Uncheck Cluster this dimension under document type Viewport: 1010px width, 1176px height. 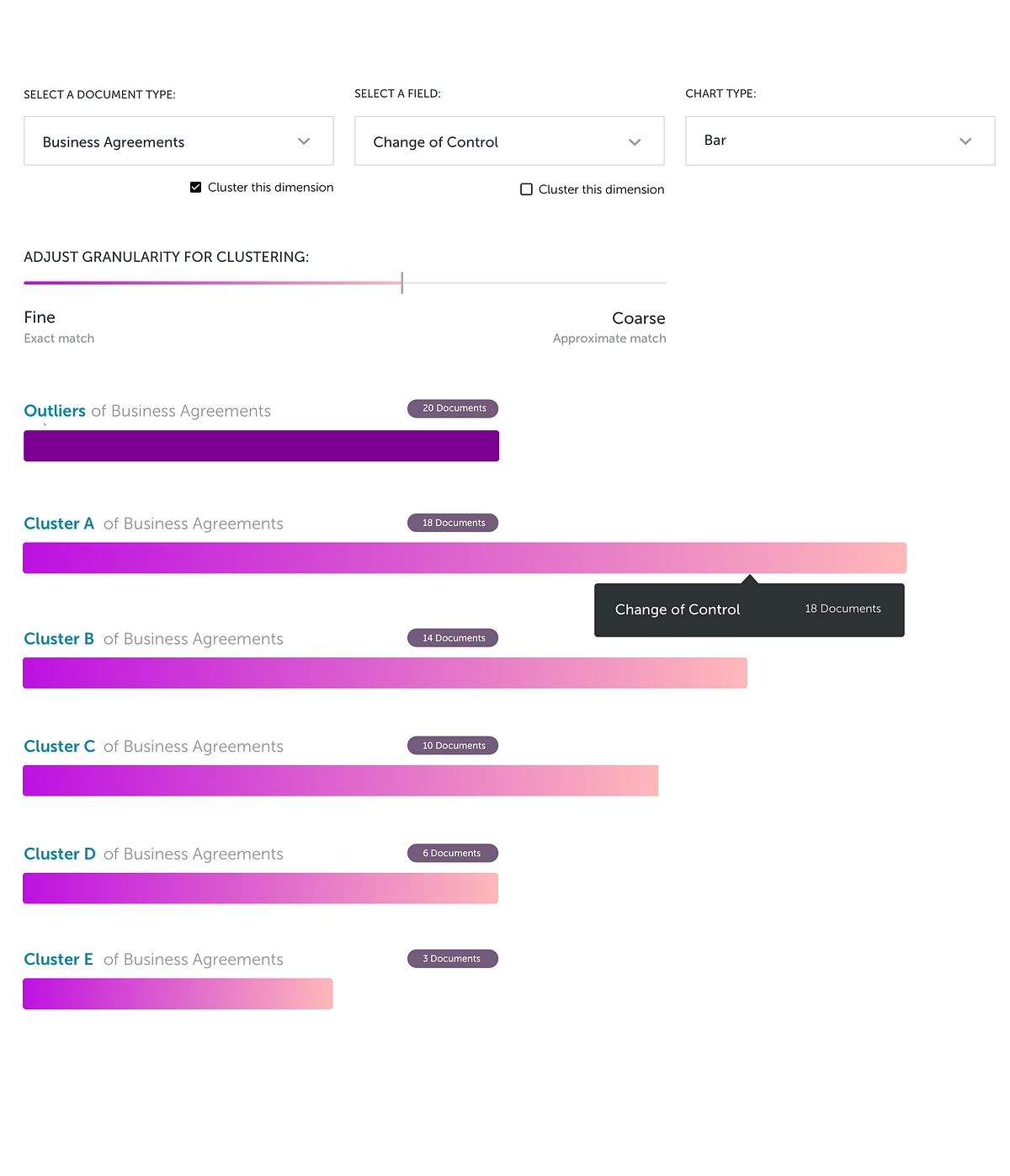[196, 188]
